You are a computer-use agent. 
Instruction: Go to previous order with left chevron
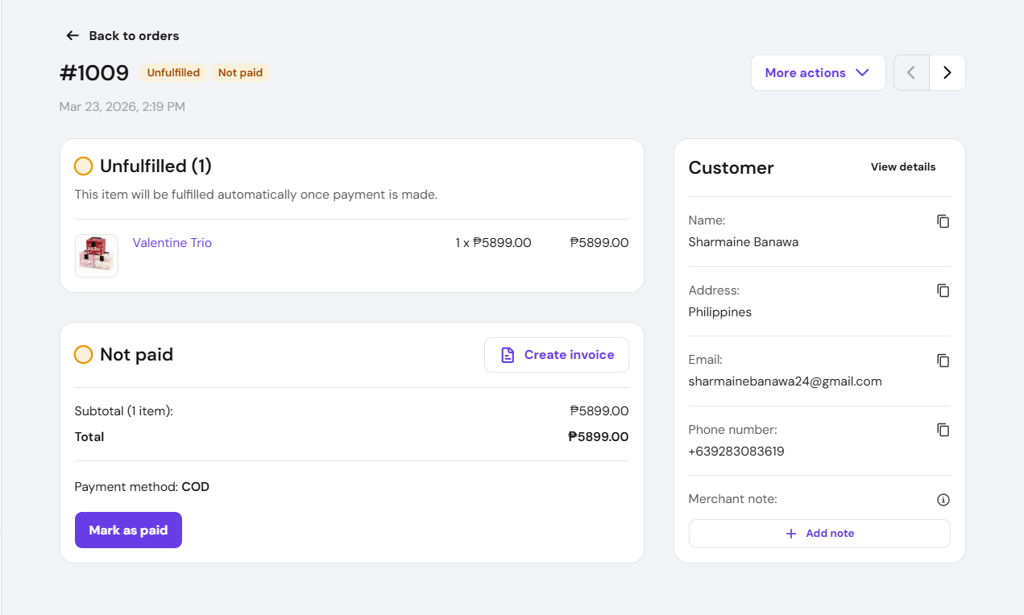(911, 72)
